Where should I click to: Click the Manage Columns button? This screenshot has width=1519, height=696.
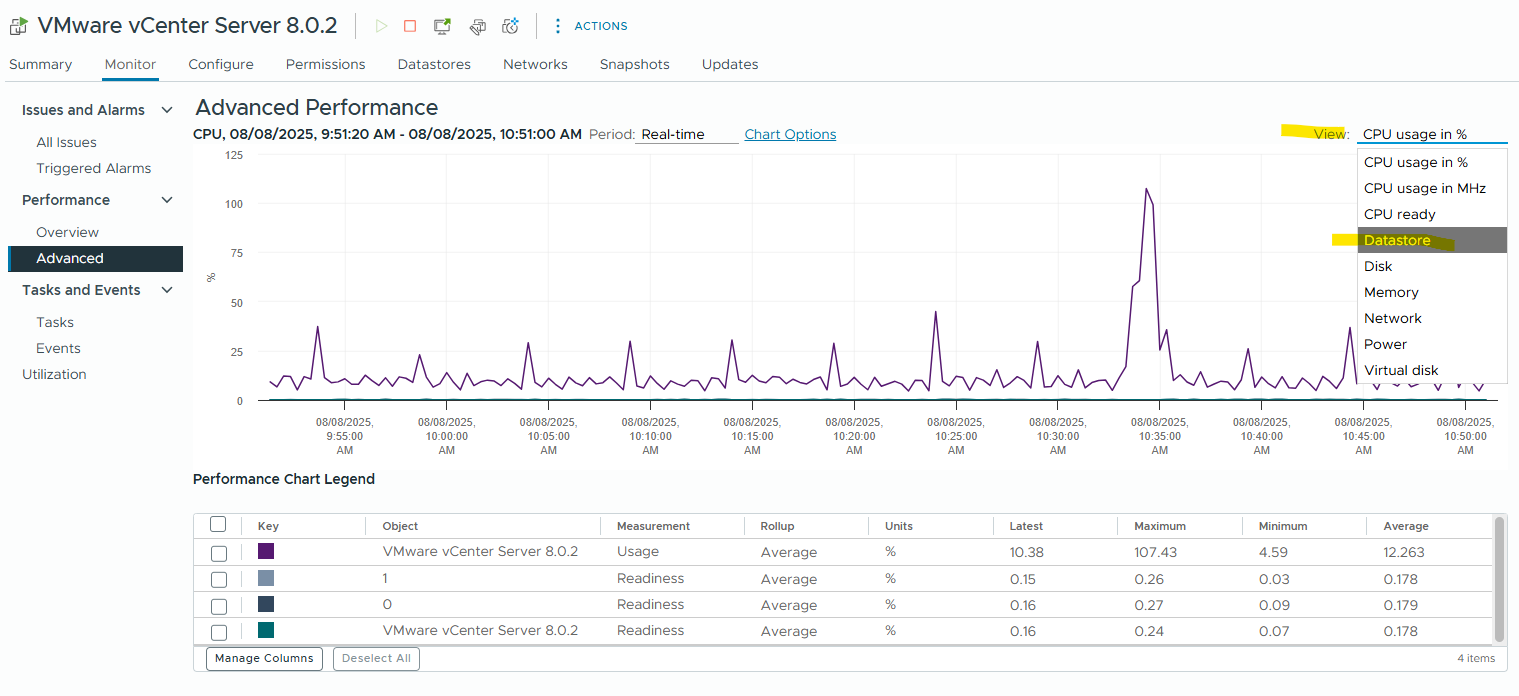coord(264,658)
